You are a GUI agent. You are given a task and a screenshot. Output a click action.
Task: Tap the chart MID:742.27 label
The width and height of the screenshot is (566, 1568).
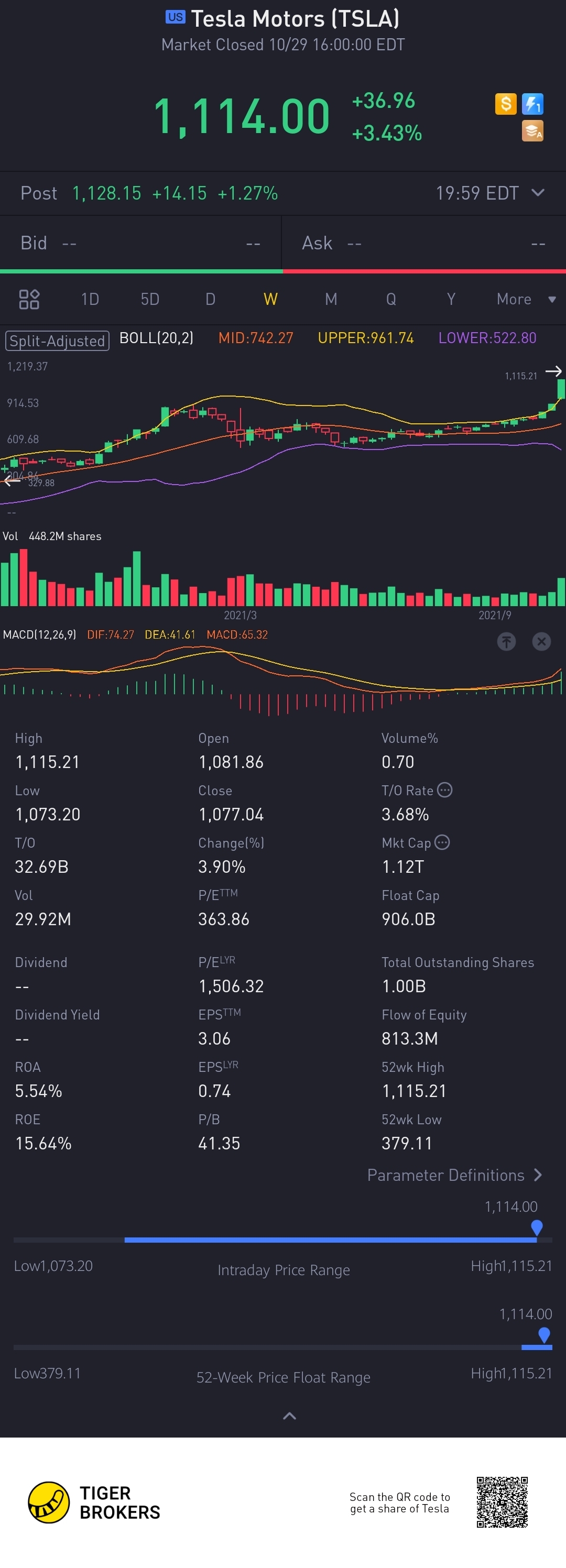pos(256,338)
